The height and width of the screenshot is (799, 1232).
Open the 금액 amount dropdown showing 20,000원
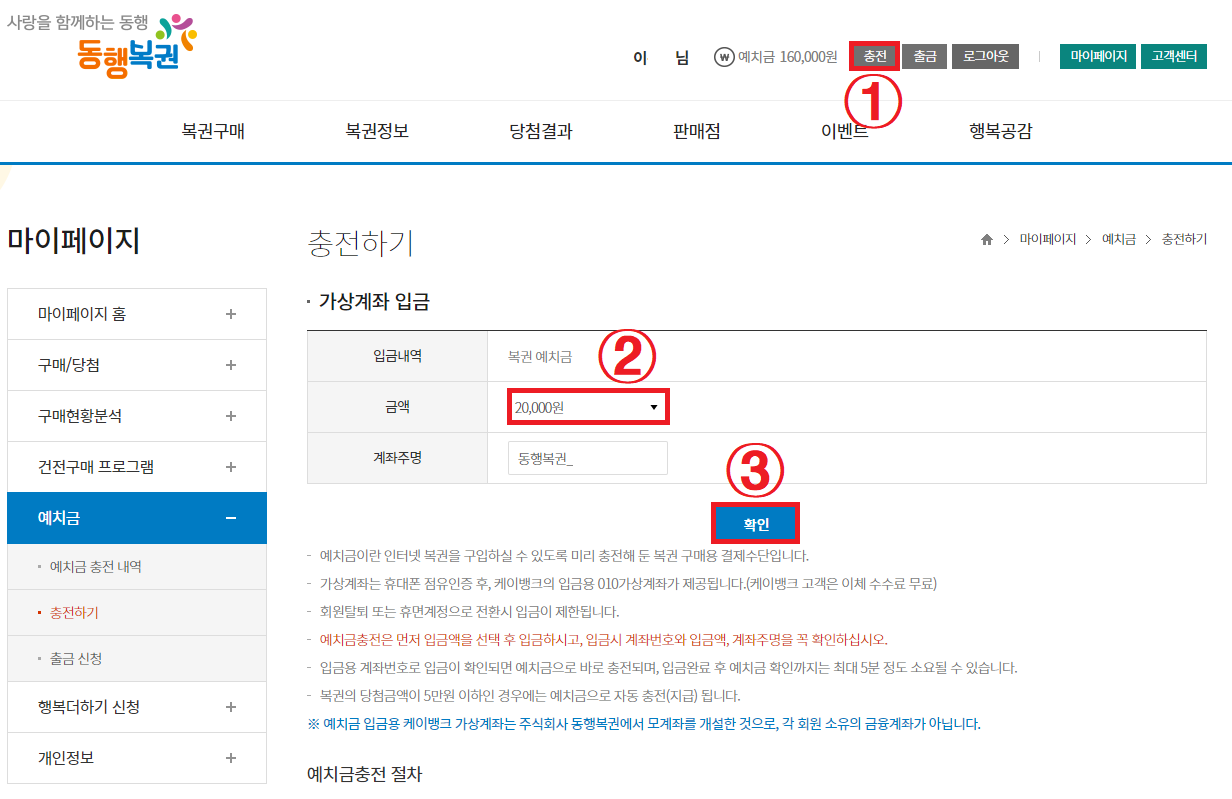pos(587,406)
